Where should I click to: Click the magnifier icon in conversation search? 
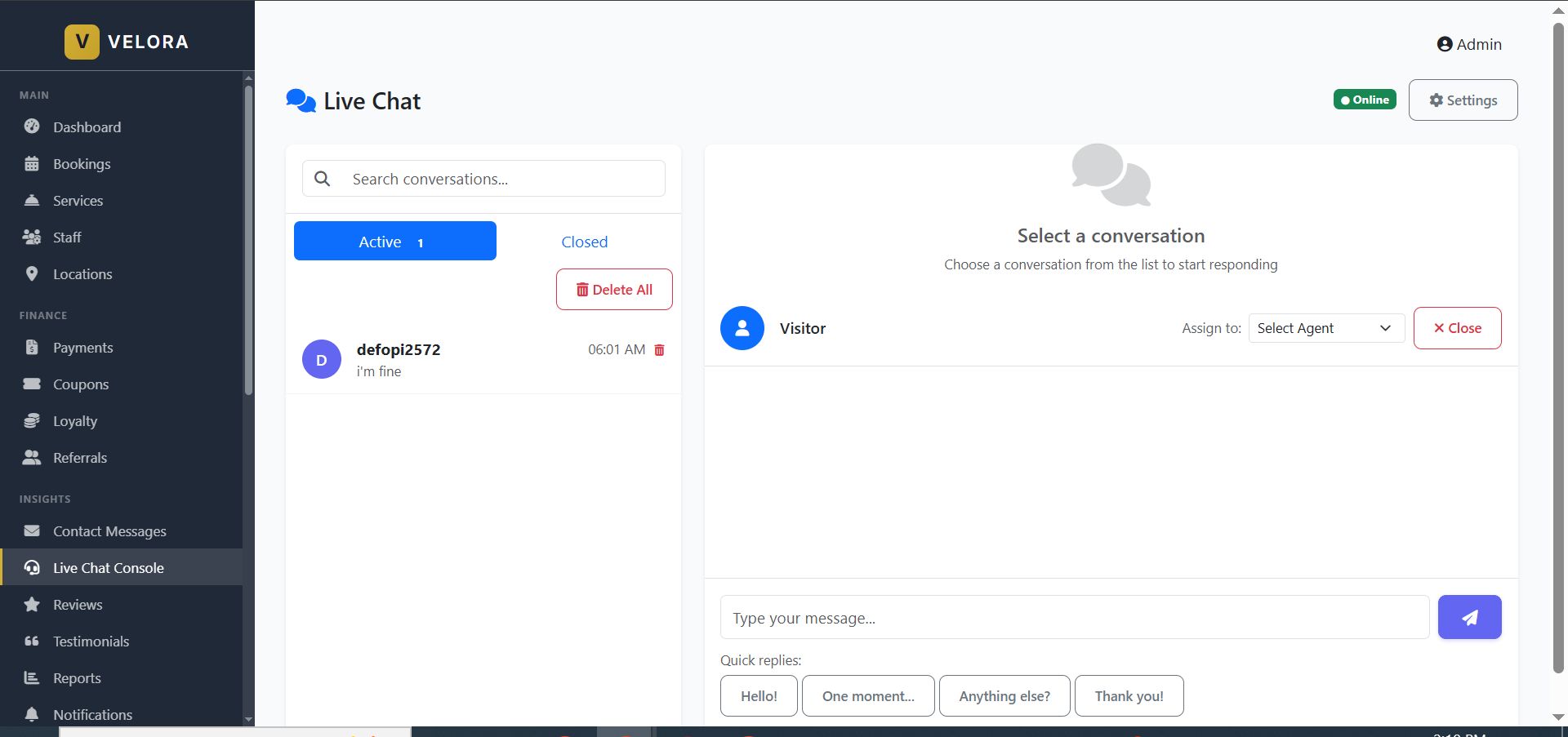[323, 179]
